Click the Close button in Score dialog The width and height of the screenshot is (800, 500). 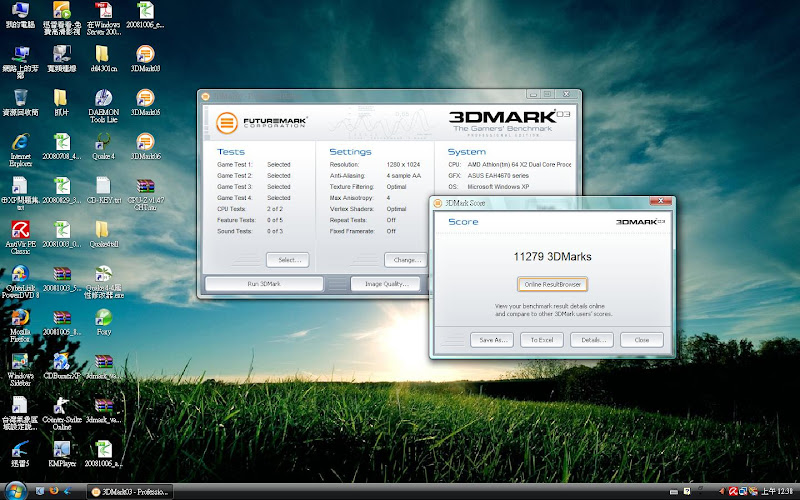pyautogui.click(x=642, y=340)
